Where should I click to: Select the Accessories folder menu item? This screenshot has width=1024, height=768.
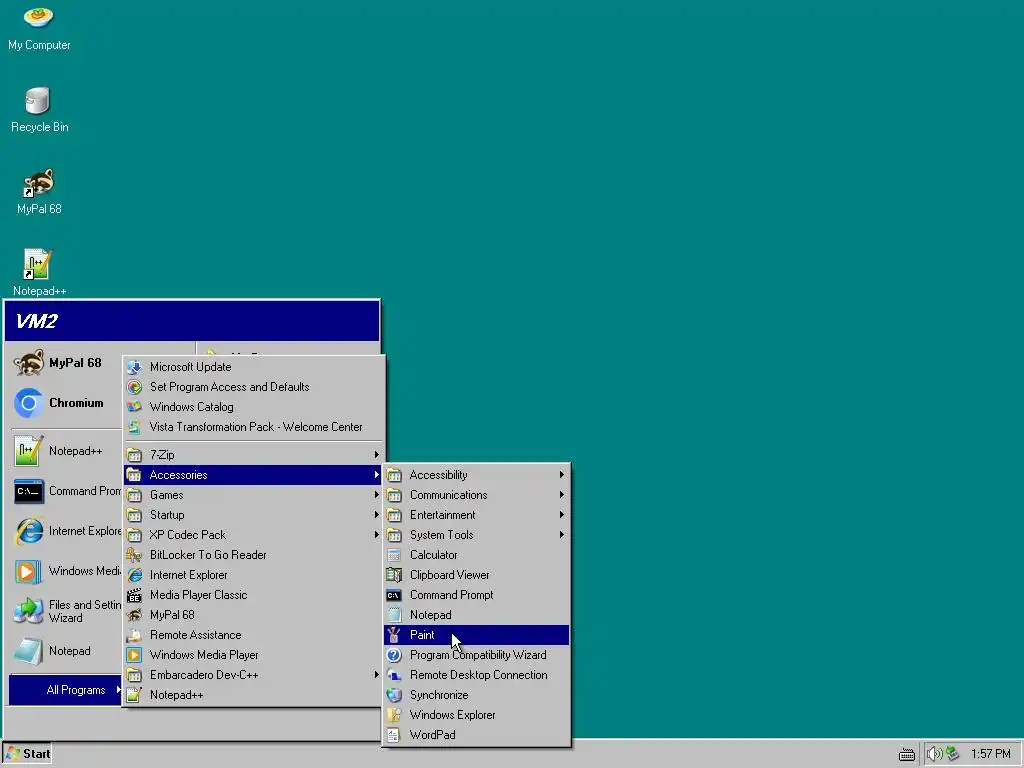click(253, 475)
